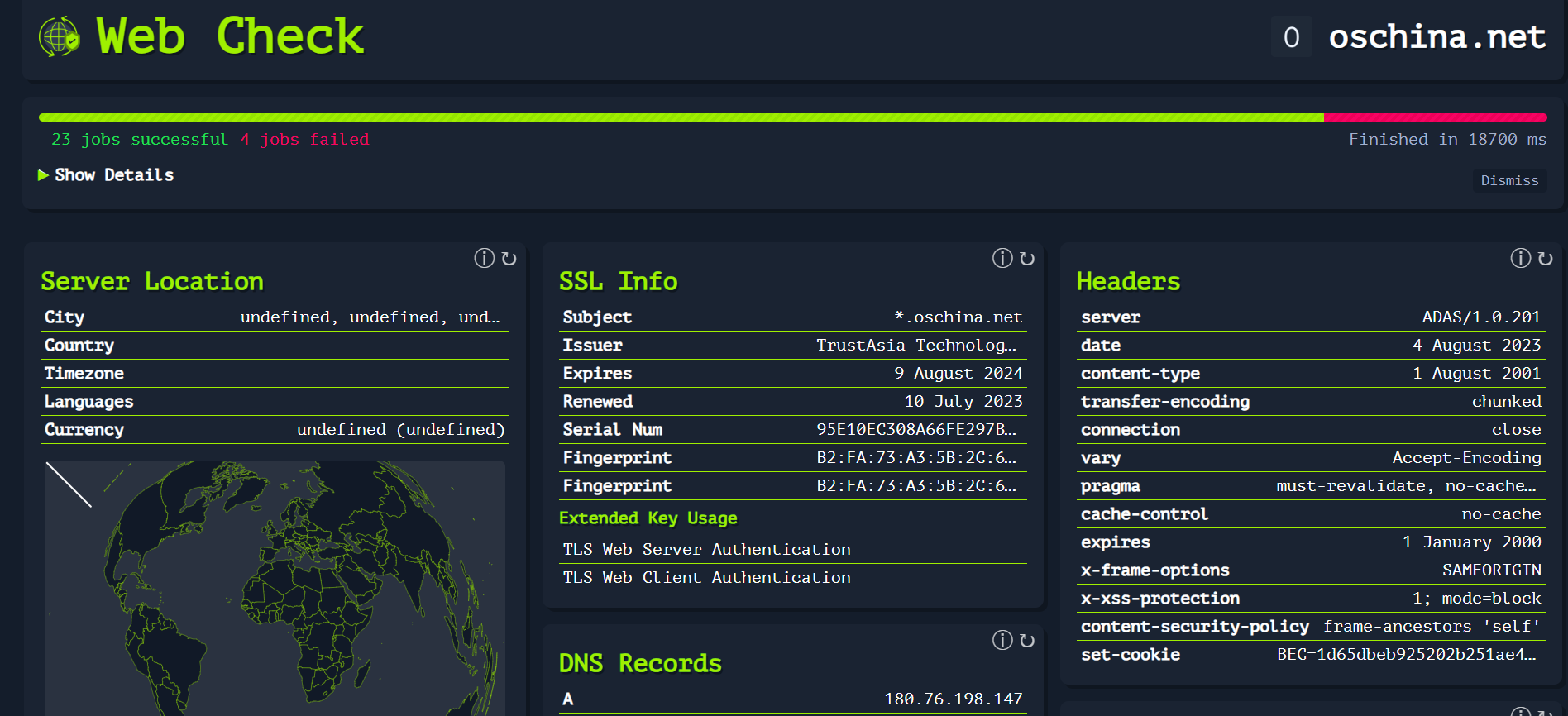The width and height of the screenshot is (1568, 716).
Task: Select the expires 1 January 2000 row
Action: point(1311,542)
